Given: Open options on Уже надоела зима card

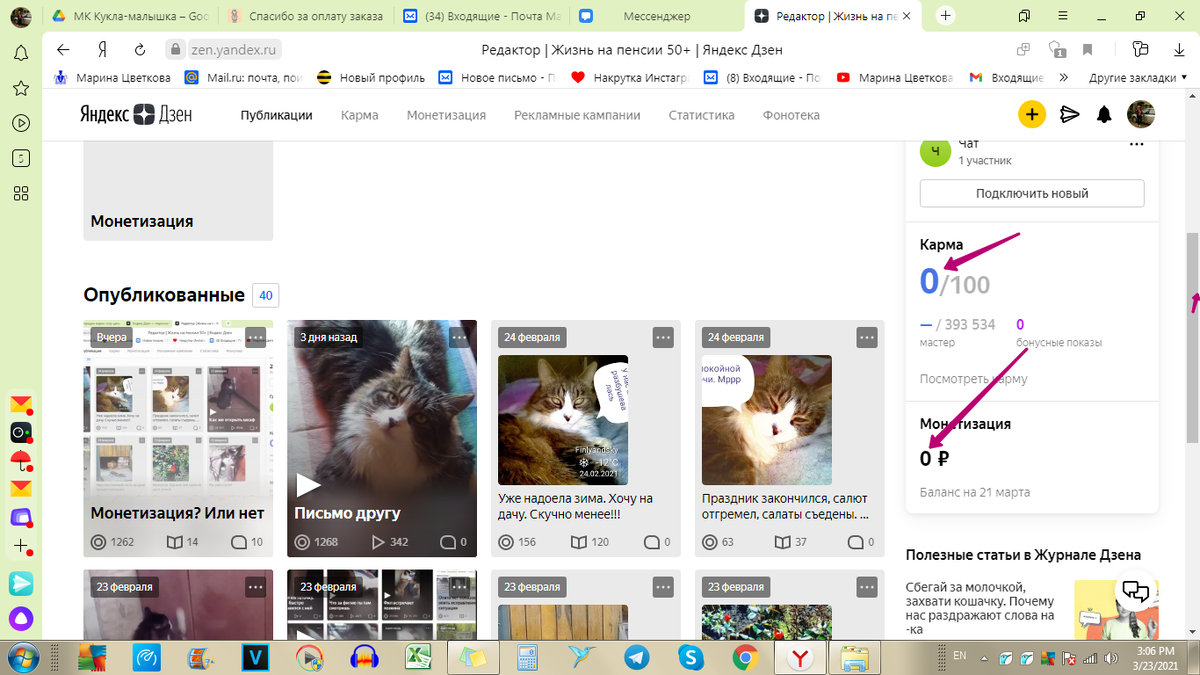Looking at the screenshot, I should click(x=663, y=337).
